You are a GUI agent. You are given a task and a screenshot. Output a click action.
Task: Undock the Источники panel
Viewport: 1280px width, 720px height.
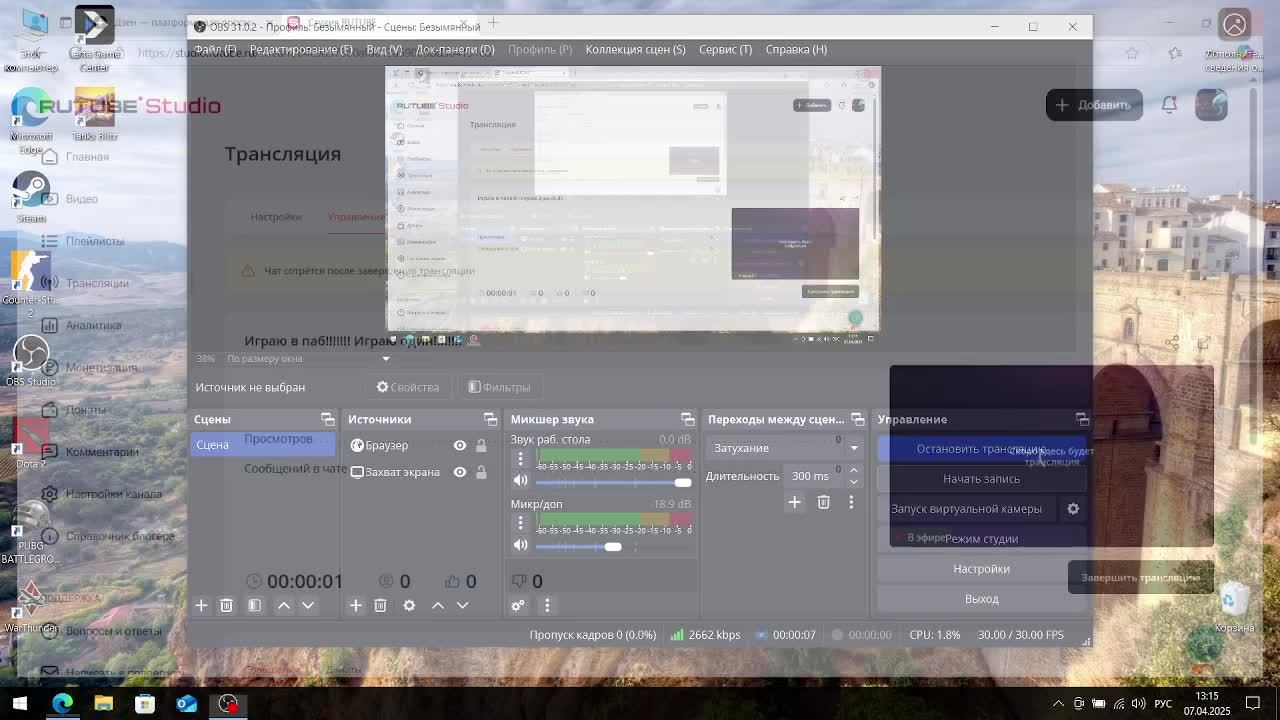click(x=490, y=419)
